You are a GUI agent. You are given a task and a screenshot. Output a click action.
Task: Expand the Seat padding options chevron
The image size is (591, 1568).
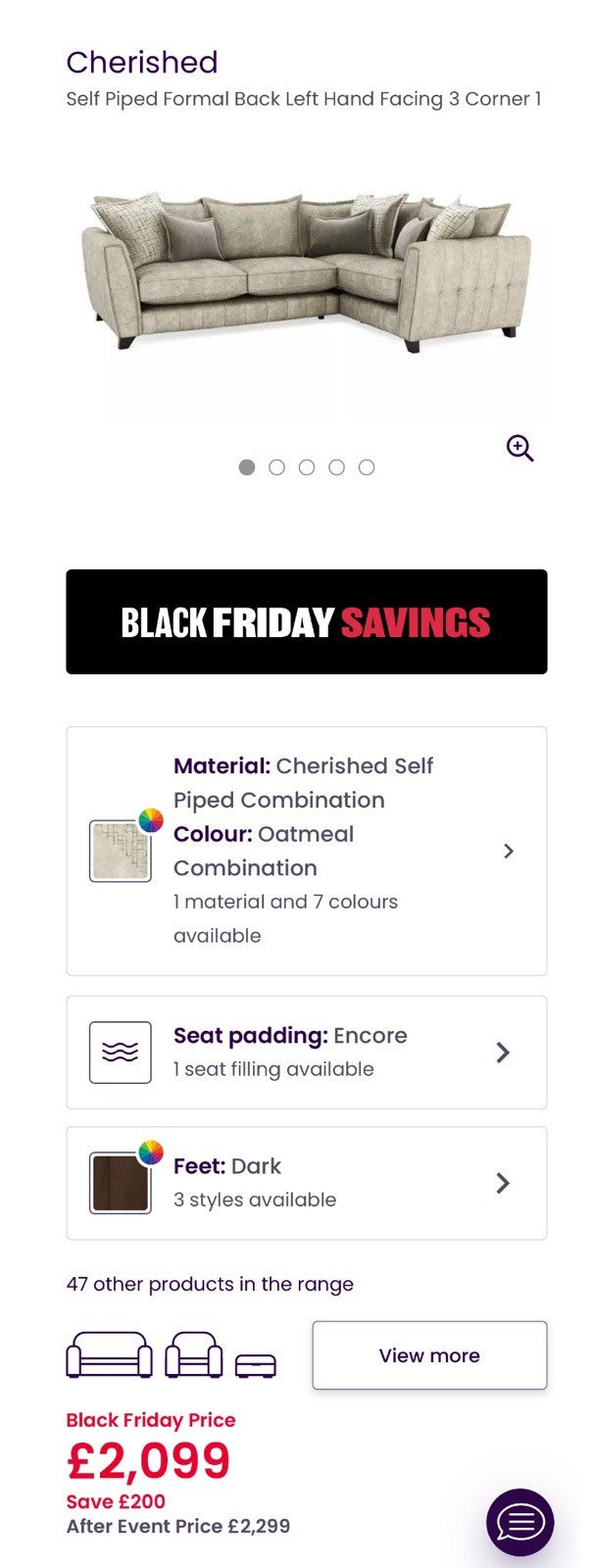pos(503,1053)
